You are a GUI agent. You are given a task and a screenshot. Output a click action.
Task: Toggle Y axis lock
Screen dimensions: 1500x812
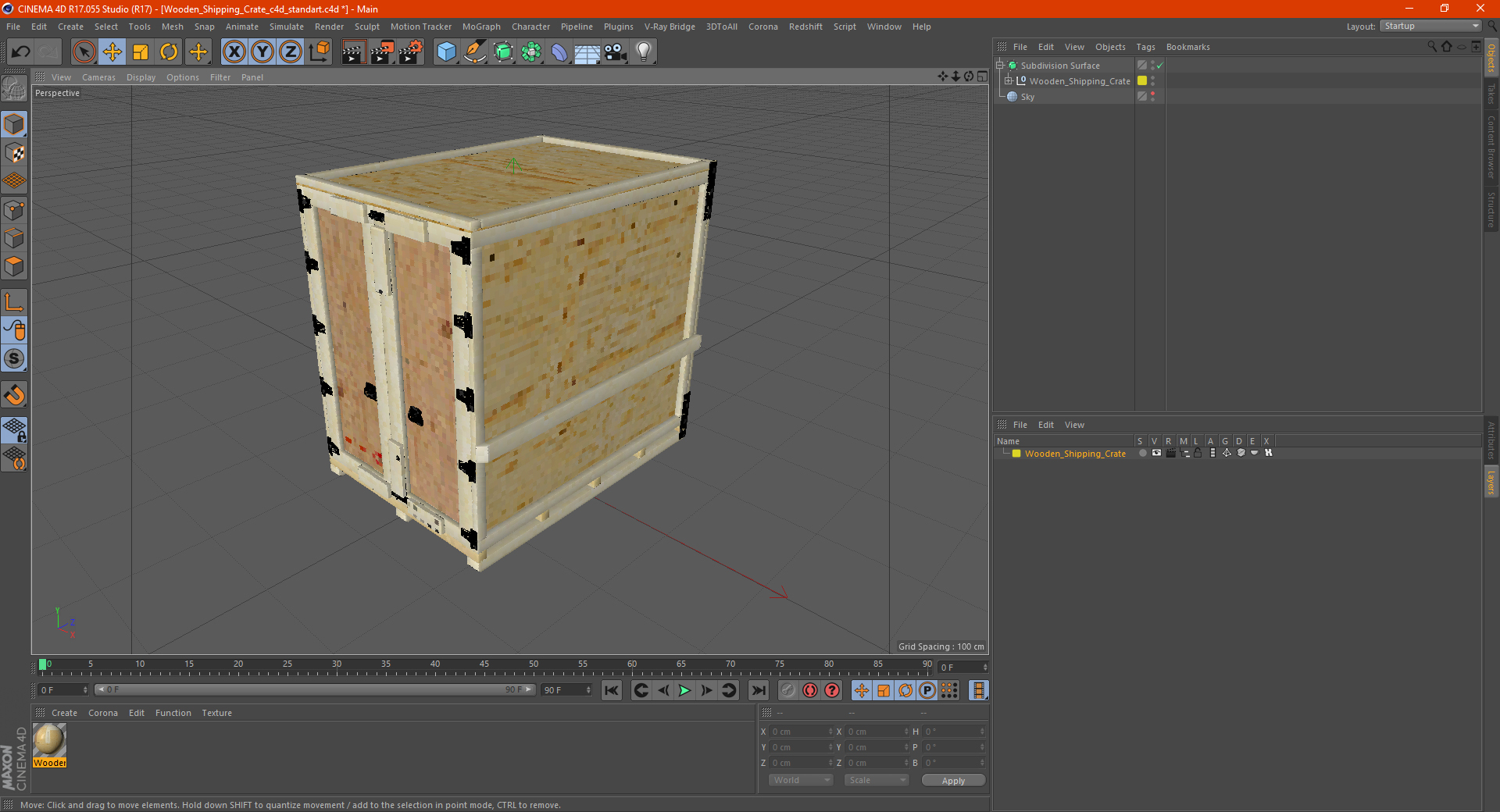tap(262, 52)
